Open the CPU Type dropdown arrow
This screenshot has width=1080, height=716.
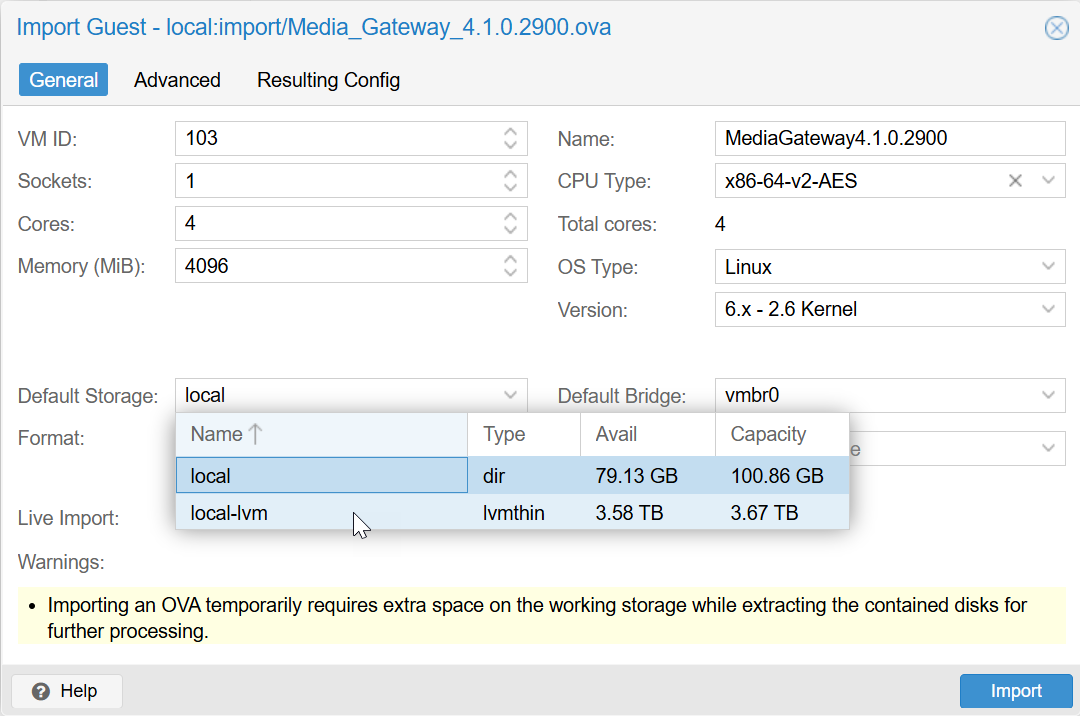[1046, 180]
